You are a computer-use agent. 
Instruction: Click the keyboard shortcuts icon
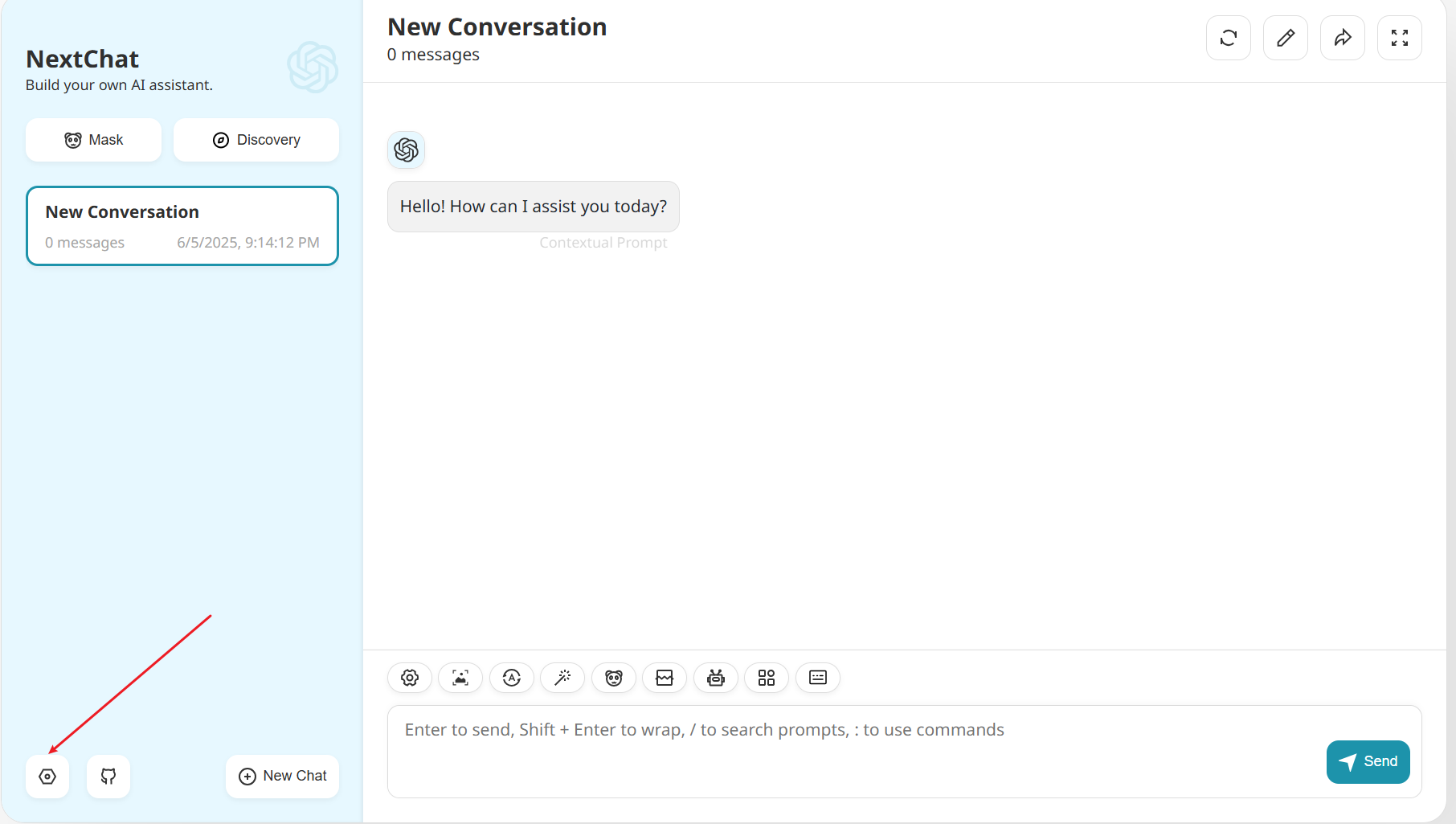pyautogui.click(x=818, y=678)
